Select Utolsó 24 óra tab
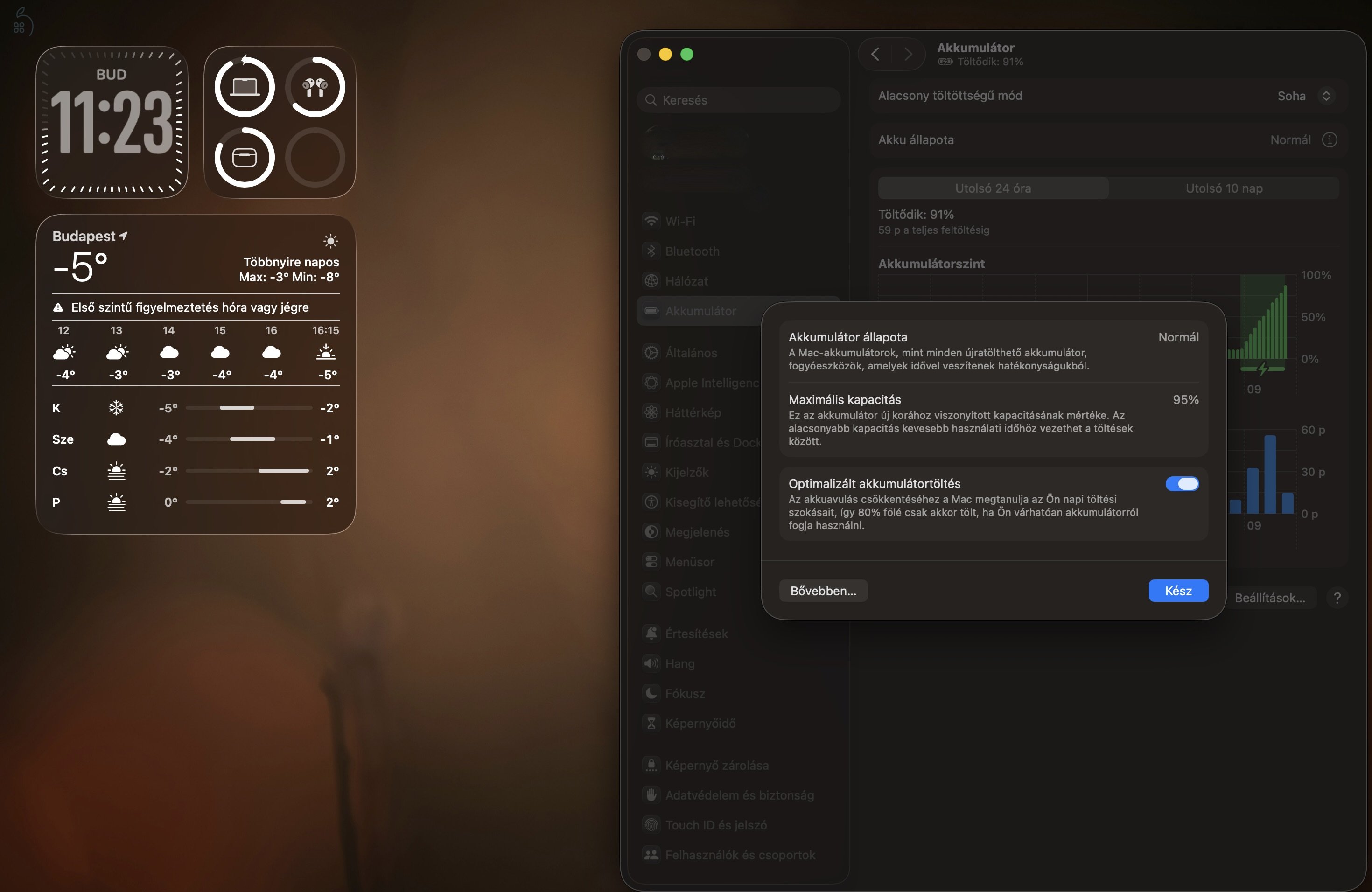The height and width of the screenshot is (892, 1372). tap(993, 188)
